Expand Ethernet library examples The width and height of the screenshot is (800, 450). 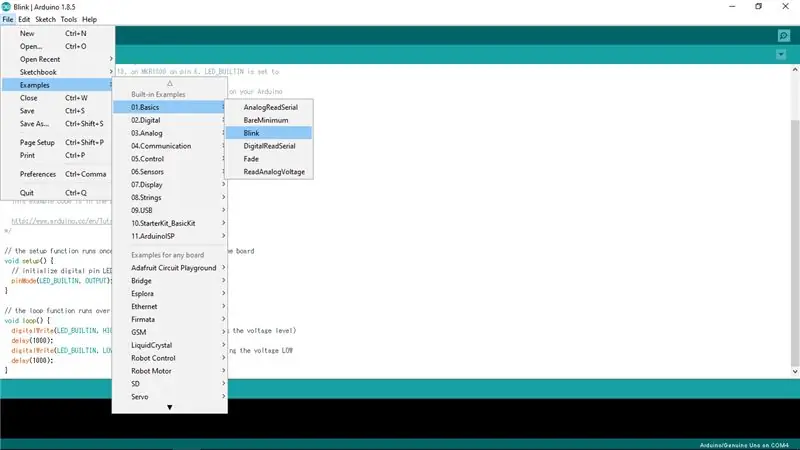click(x=169, y=307)
